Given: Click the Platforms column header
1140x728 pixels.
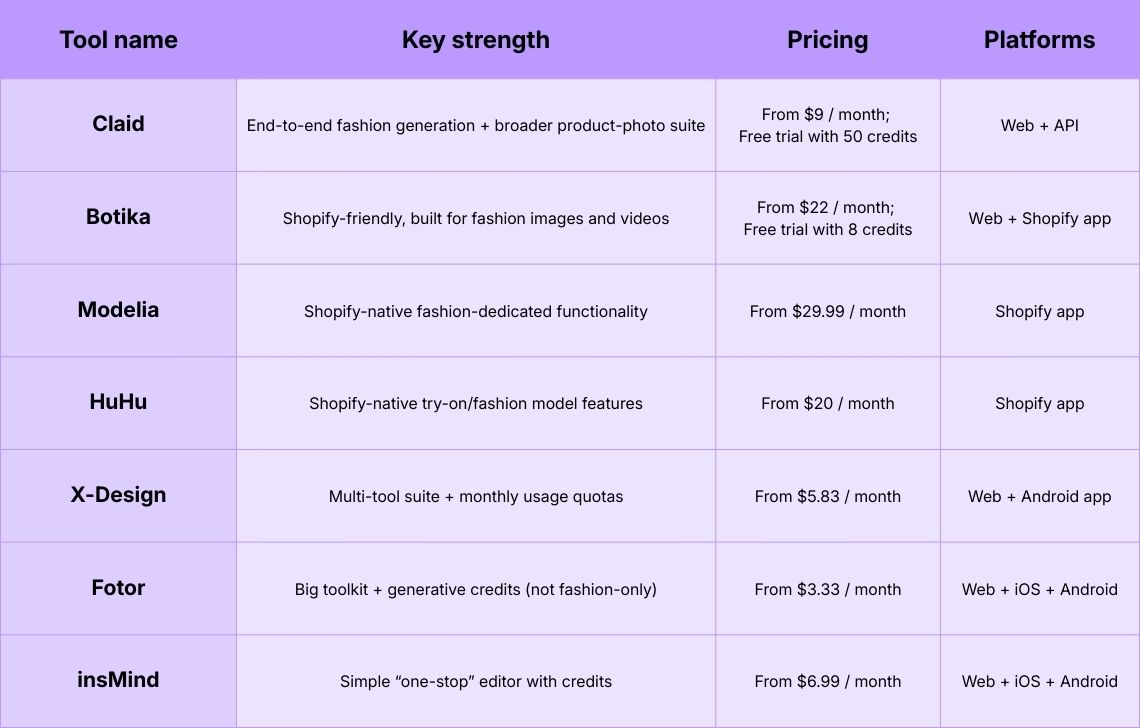Looking at the screenshot, I should click(x=1039, y=40).
